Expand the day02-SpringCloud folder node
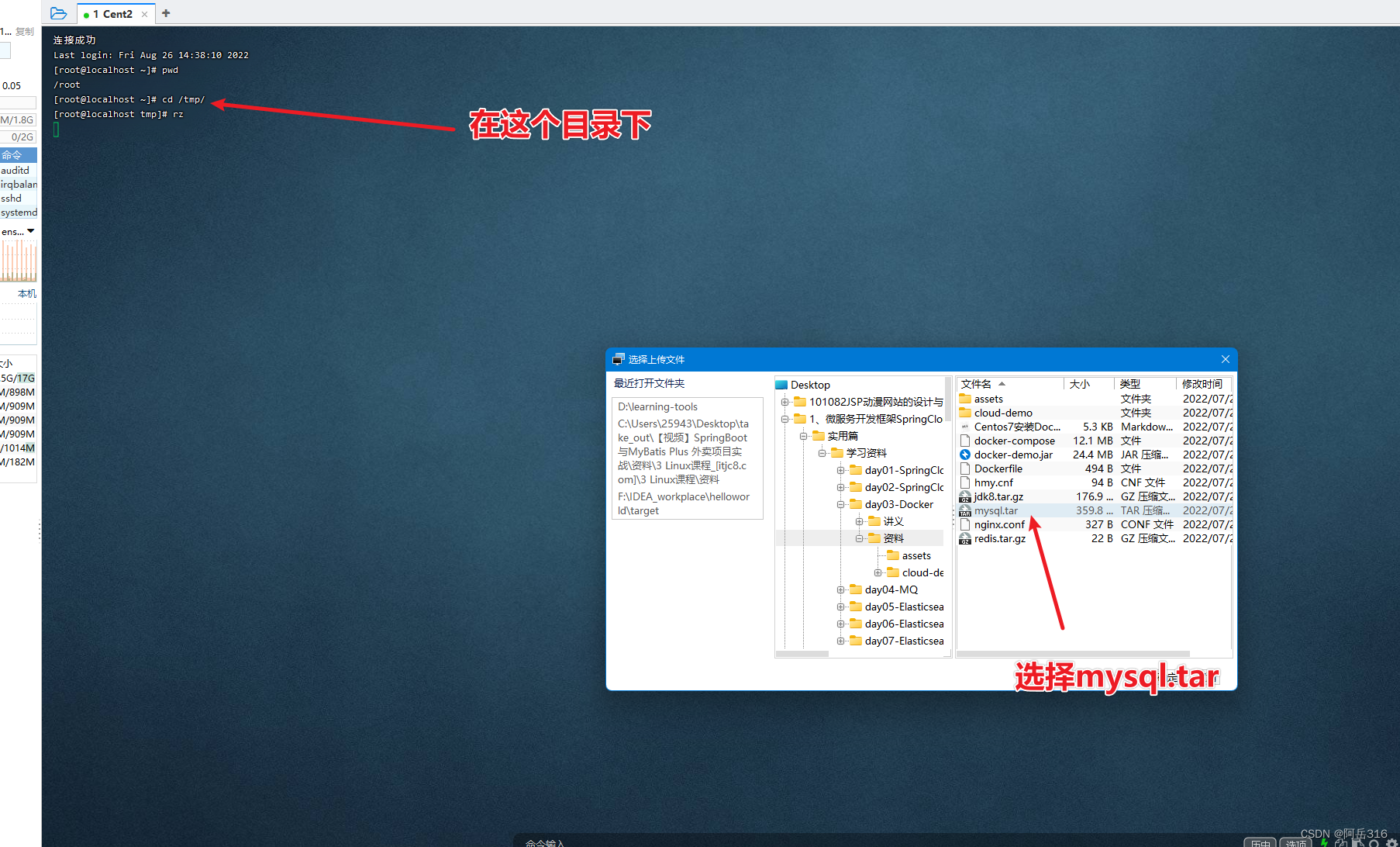The width and height of the screenshot is (1400, 847). pos(840,487)
